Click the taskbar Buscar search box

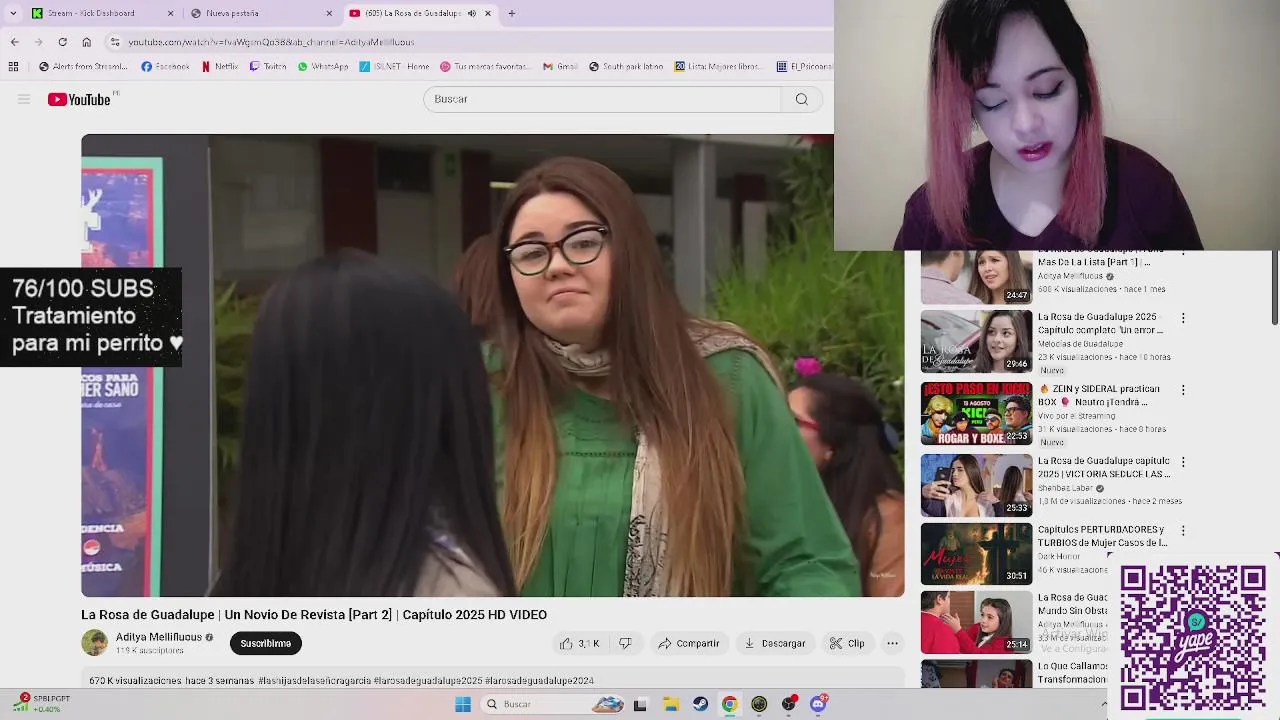pyautogui.click(x=554, y=704)
